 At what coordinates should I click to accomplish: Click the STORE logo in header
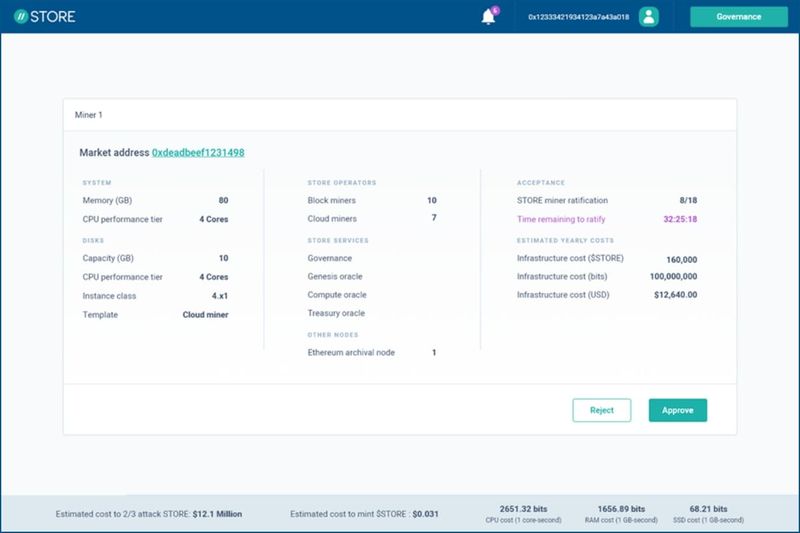(45, 16)
